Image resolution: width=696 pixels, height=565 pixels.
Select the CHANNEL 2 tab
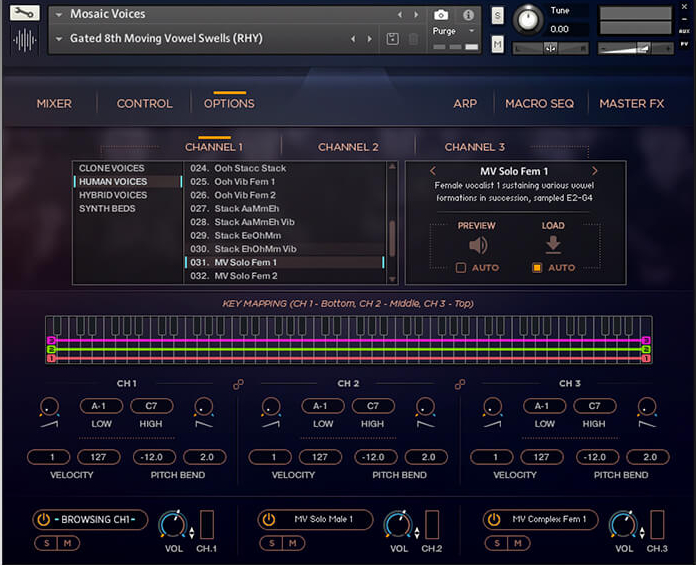coord(348,147)
